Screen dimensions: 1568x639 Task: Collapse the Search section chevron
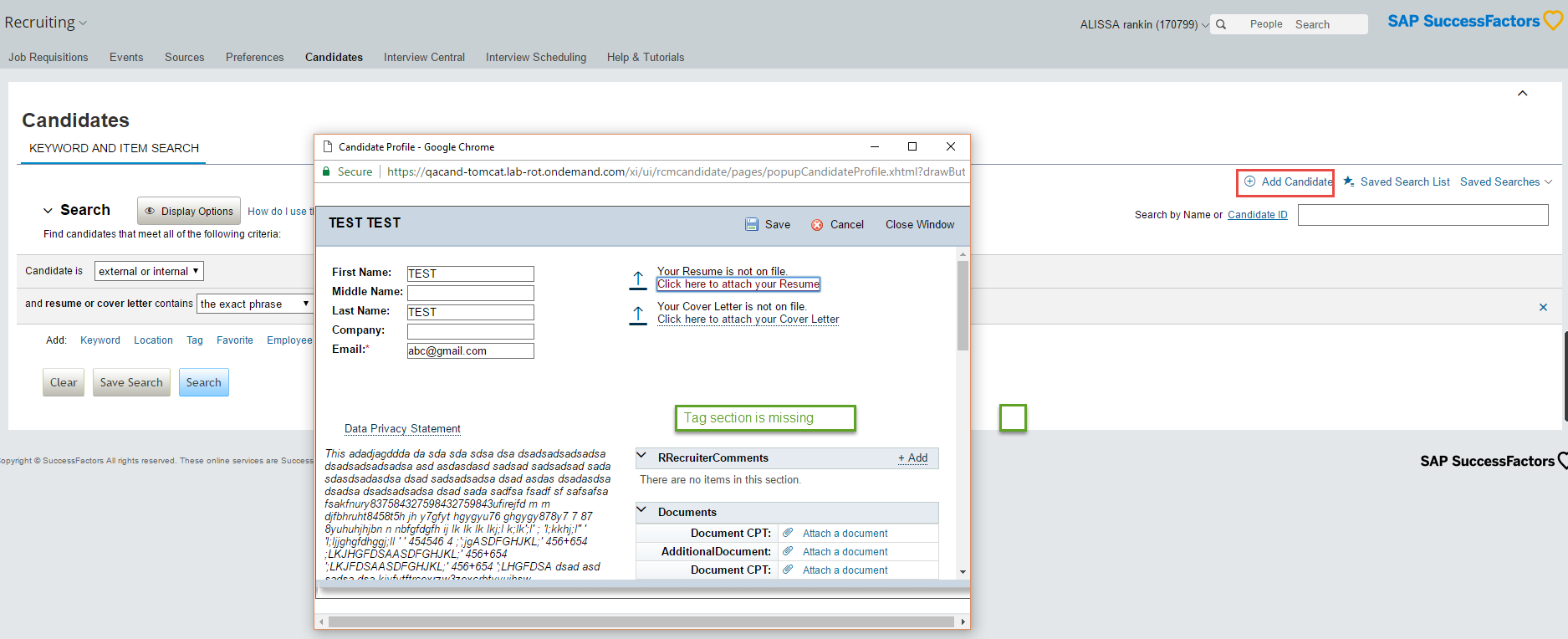point(48,211)
